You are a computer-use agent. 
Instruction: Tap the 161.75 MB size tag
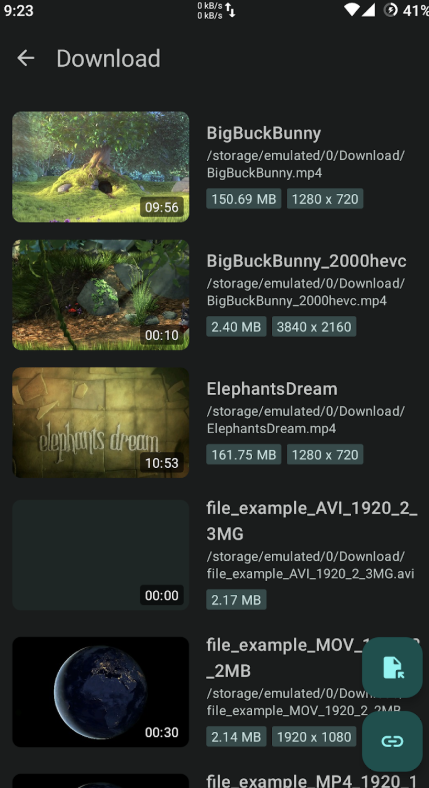point(244,455)
